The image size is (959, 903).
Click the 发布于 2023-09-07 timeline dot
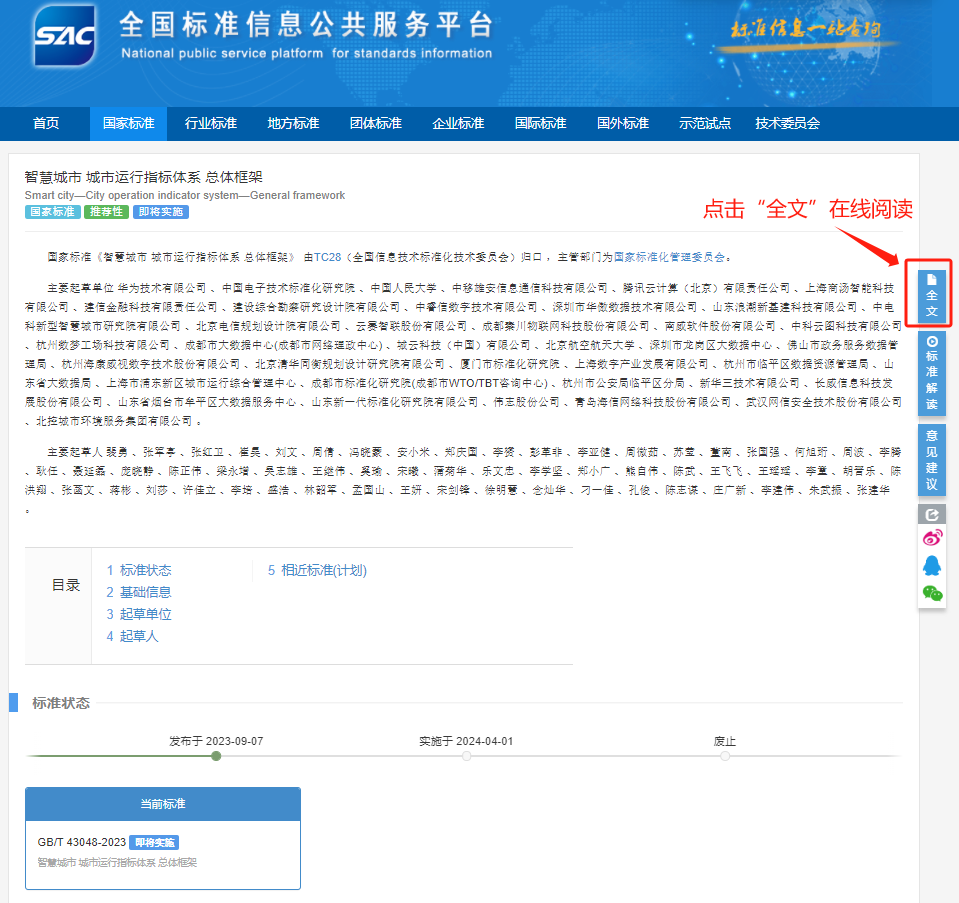tap(216, 756)
